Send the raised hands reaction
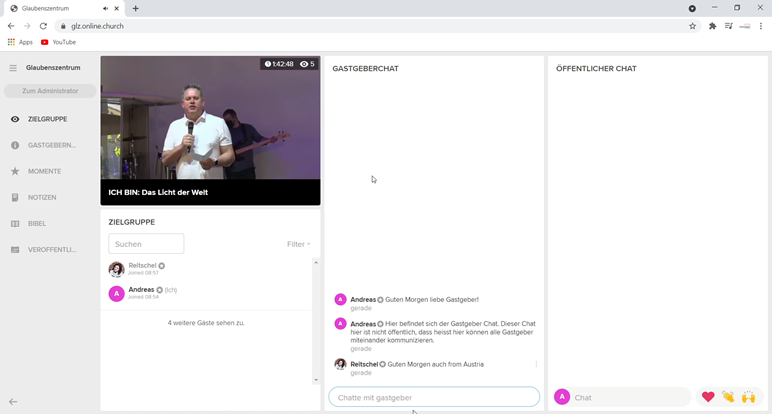Viewport: 772px width, 414px height. [748, 397]
